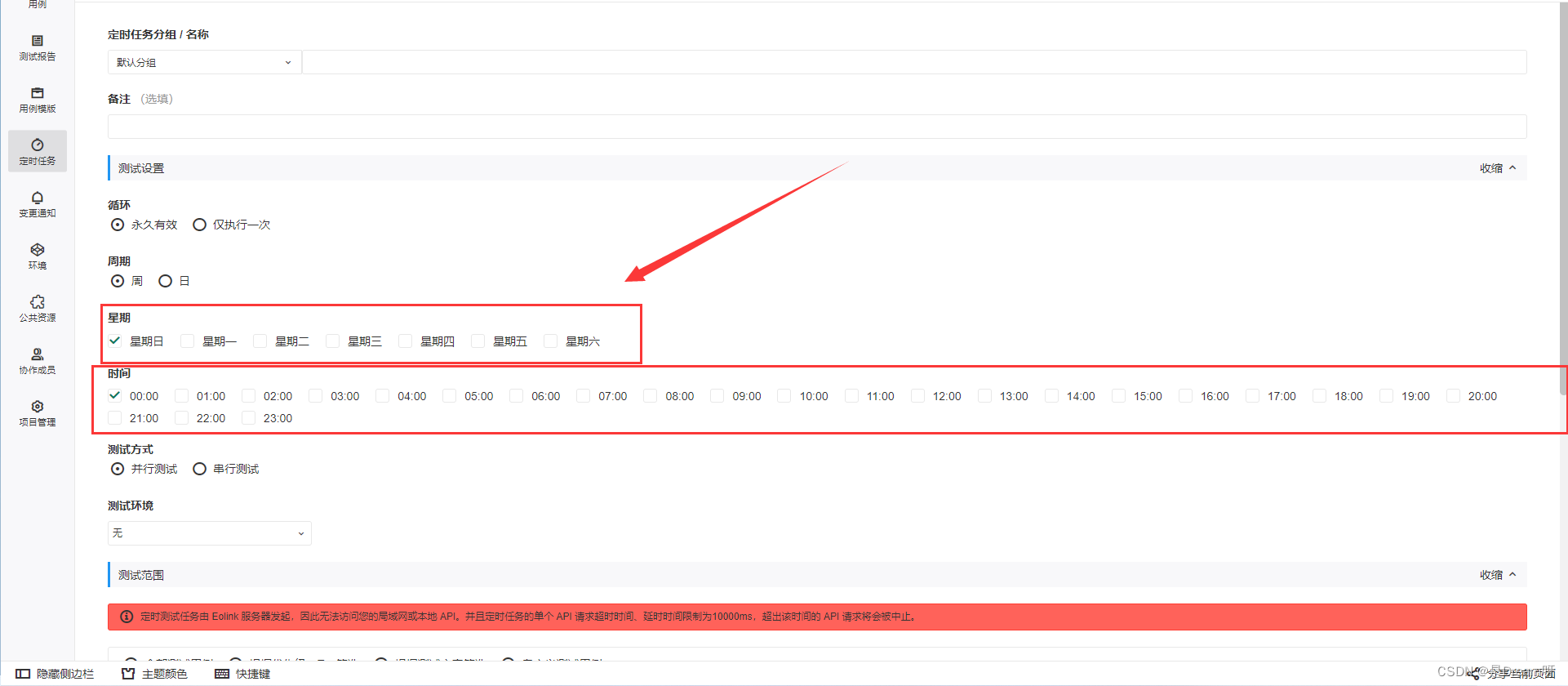Open the 默认分组 group dropdown
Screen dimensions: 1568x686
tap(204, 62)
